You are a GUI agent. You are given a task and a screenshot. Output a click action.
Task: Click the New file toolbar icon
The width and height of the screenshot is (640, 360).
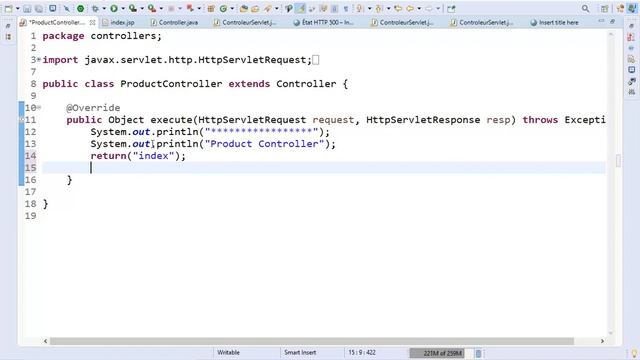pos(8,8)
